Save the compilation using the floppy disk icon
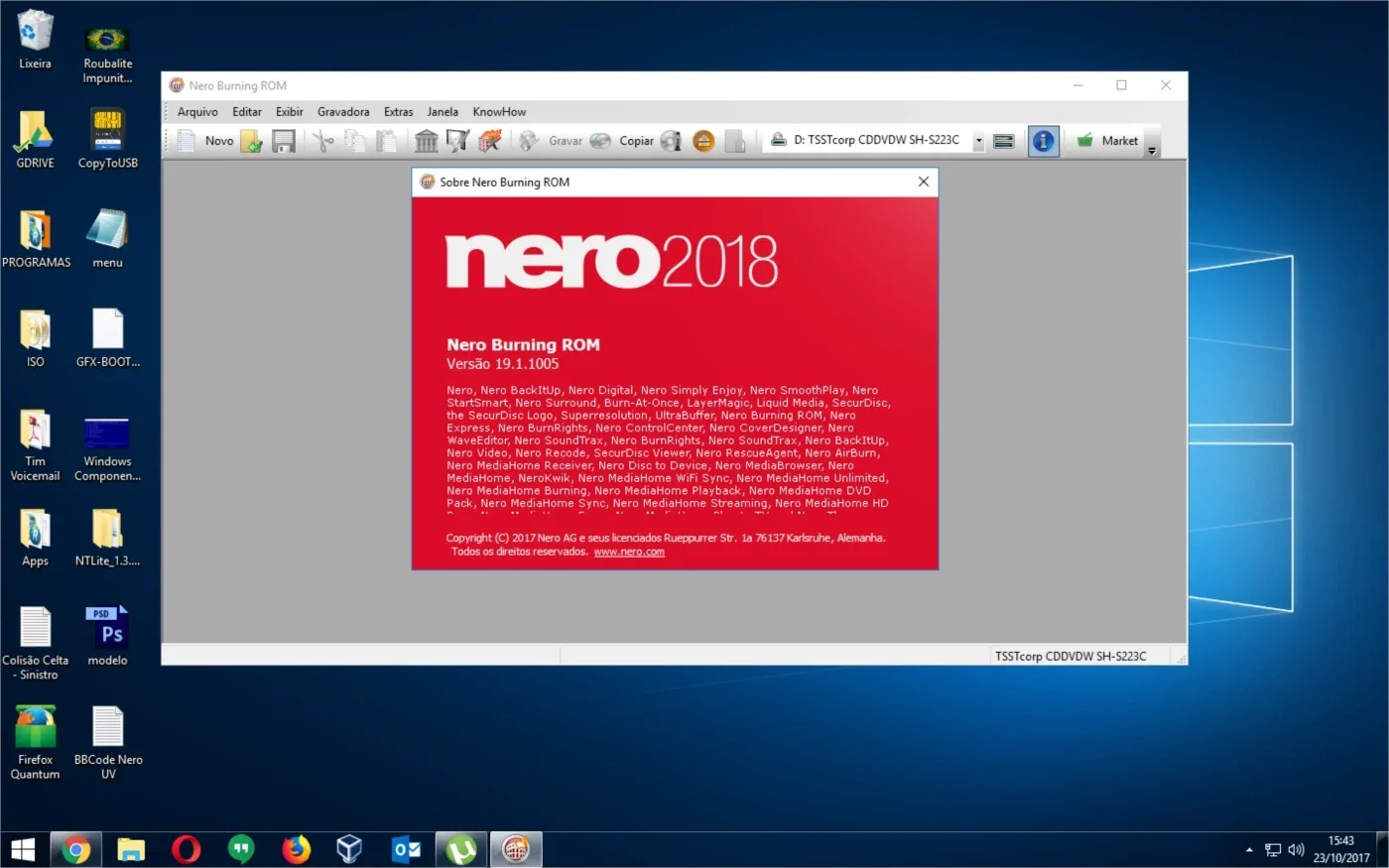This screenshot has width=1389, height=868. pyautogui.click(x=284, y=141)
